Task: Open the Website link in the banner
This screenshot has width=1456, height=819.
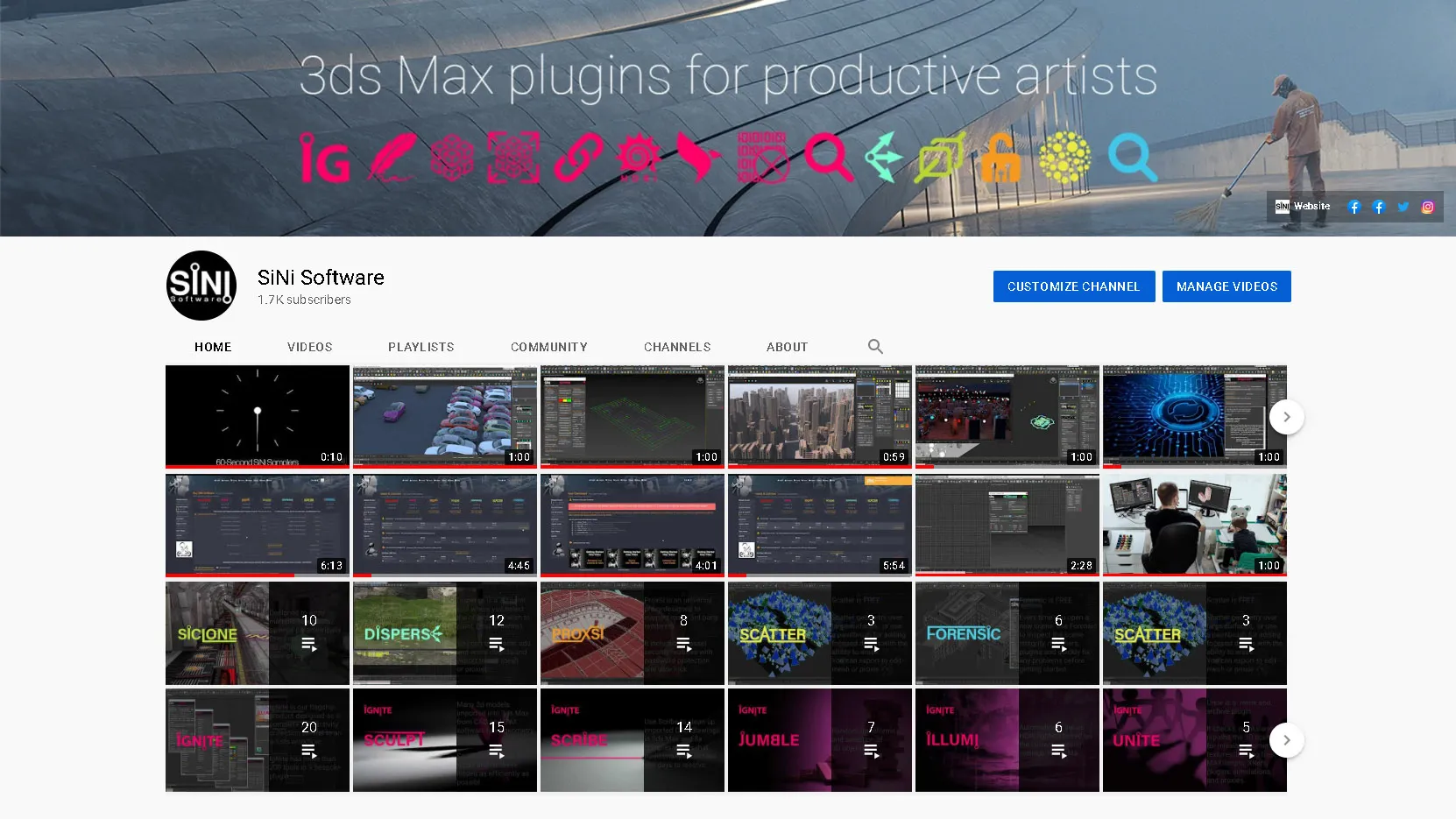Action: pyautogui.click(x=1303, y=207)
